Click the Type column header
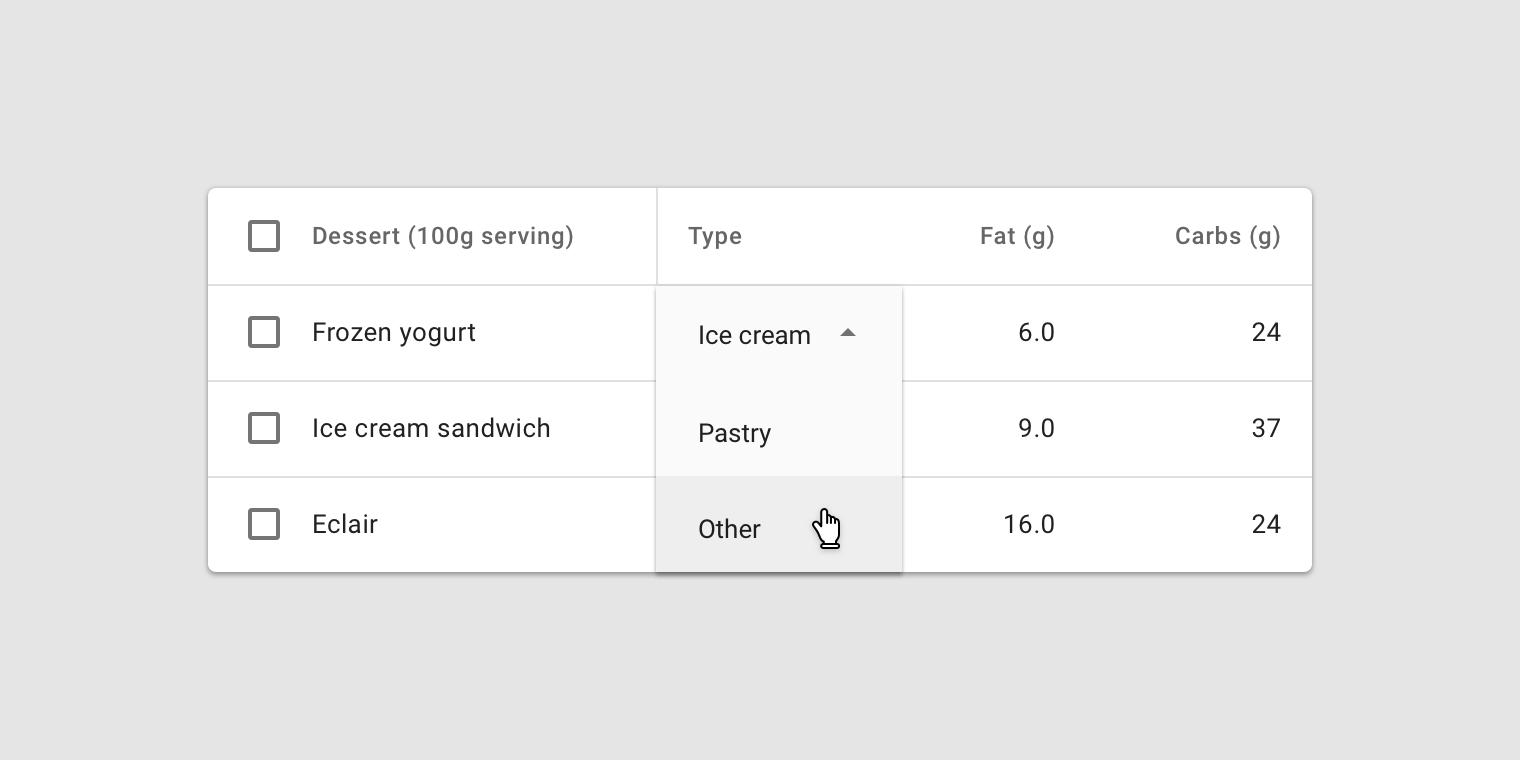The height and width of the screenshot is (760, 1520). pos(715,237)
